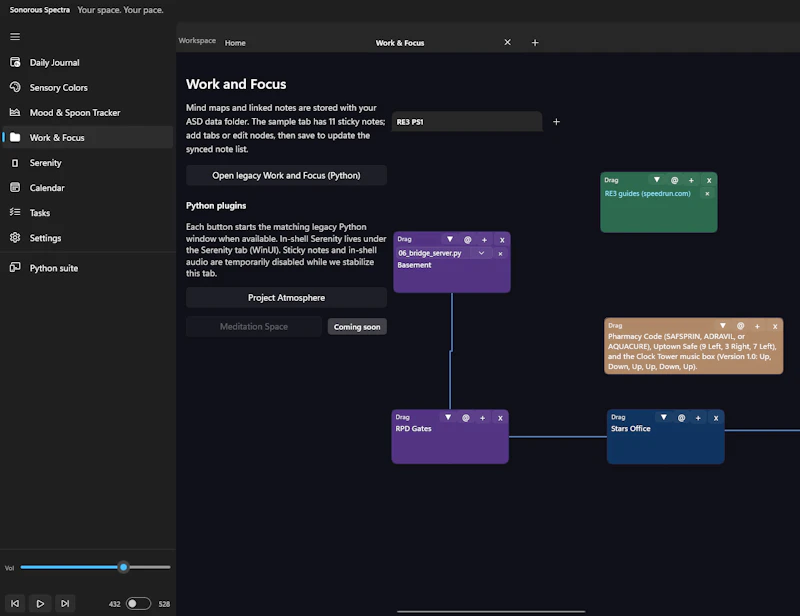This screenshot has height=616, width=800.
Task: Click the @ icon on the Stars Office note
Action: coord(681,417)
